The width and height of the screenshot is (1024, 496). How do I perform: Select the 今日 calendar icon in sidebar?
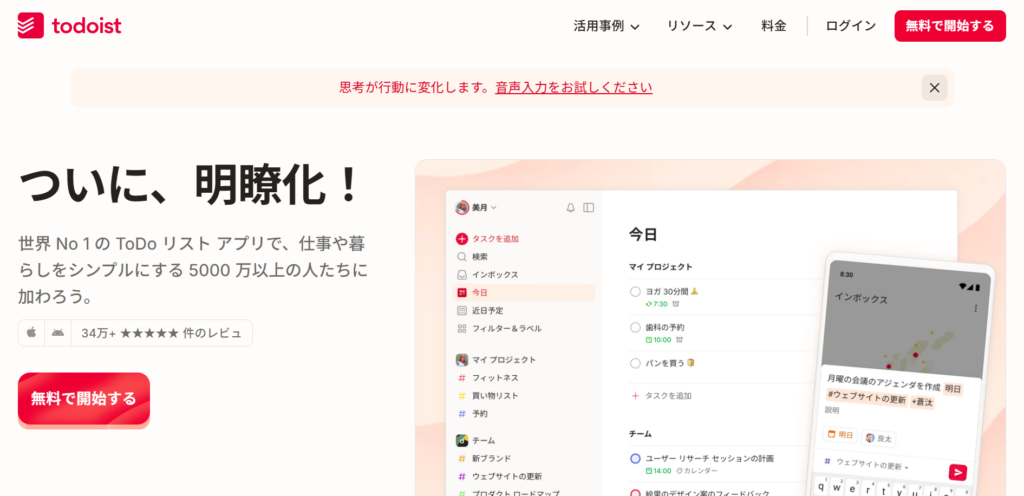point(462,293)
